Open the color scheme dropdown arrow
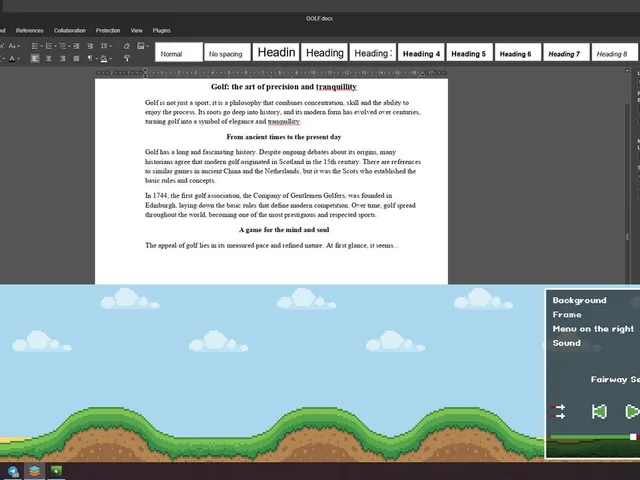 point(147,46)
